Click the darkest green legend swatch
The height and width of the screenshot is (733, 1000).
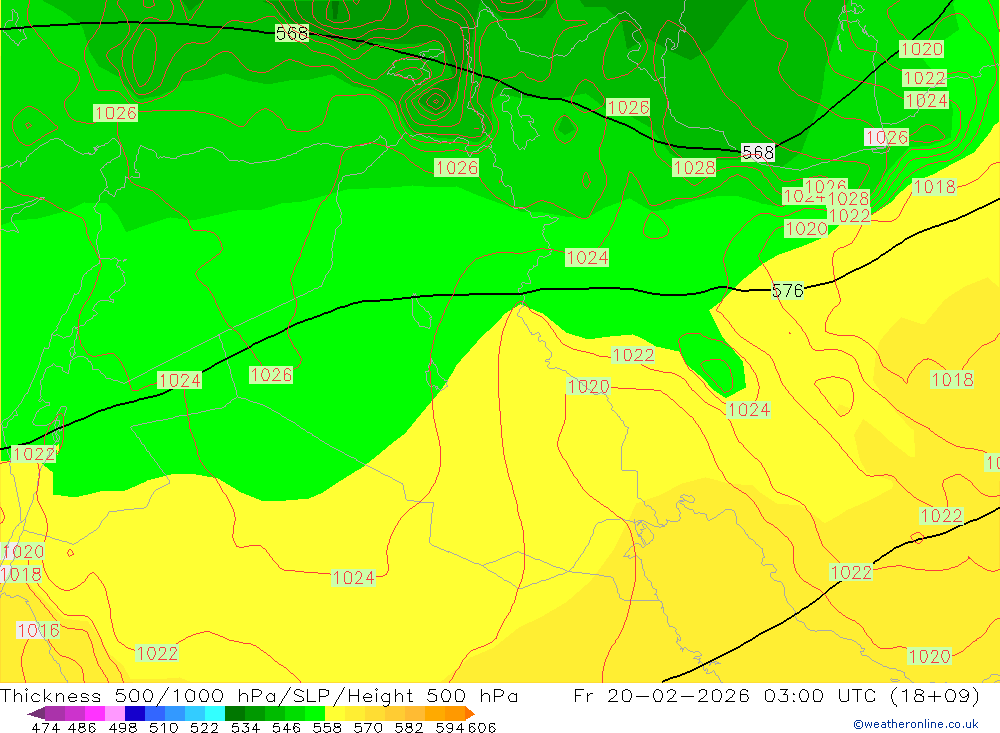point(235,713)
